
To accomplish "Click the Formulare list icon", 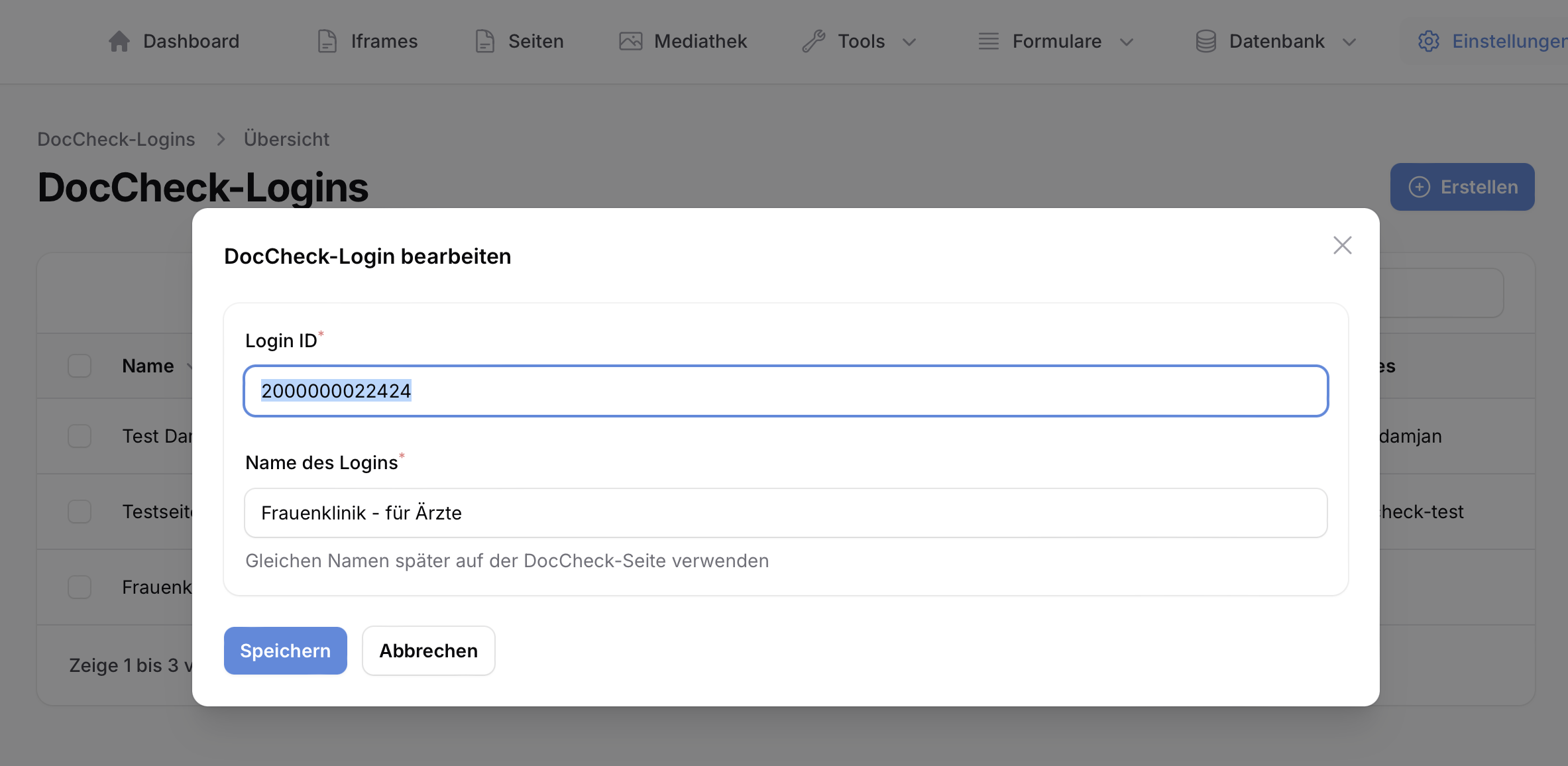I will [x=989, y=41].
